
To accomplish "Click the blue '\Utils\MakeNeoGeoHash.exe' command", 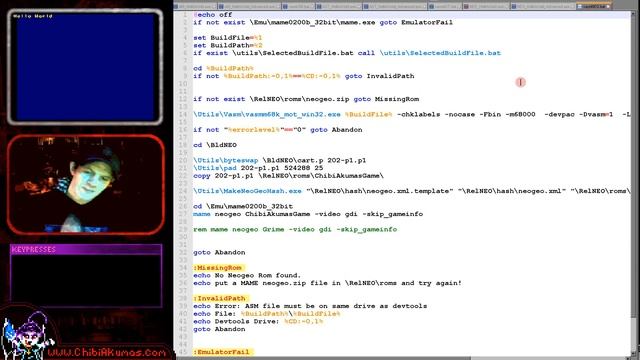I will [247, 191].
